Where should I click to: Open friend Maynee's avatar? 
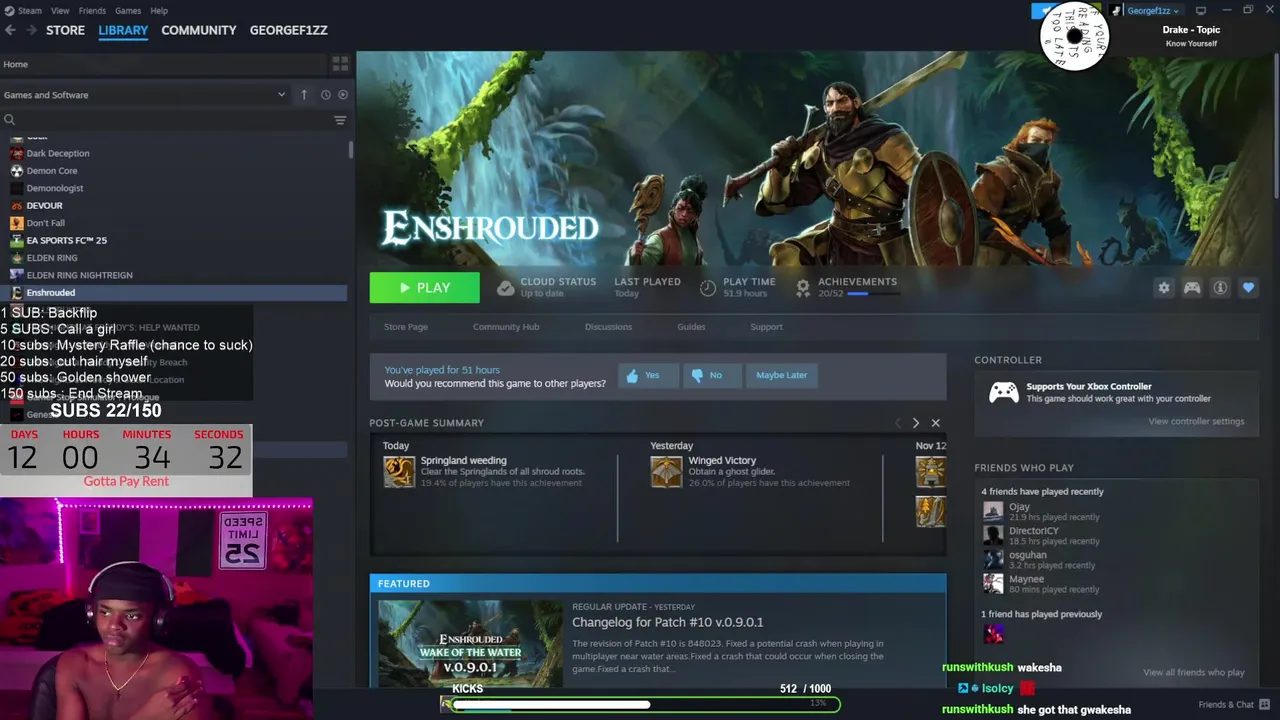[x=993, y=583]
